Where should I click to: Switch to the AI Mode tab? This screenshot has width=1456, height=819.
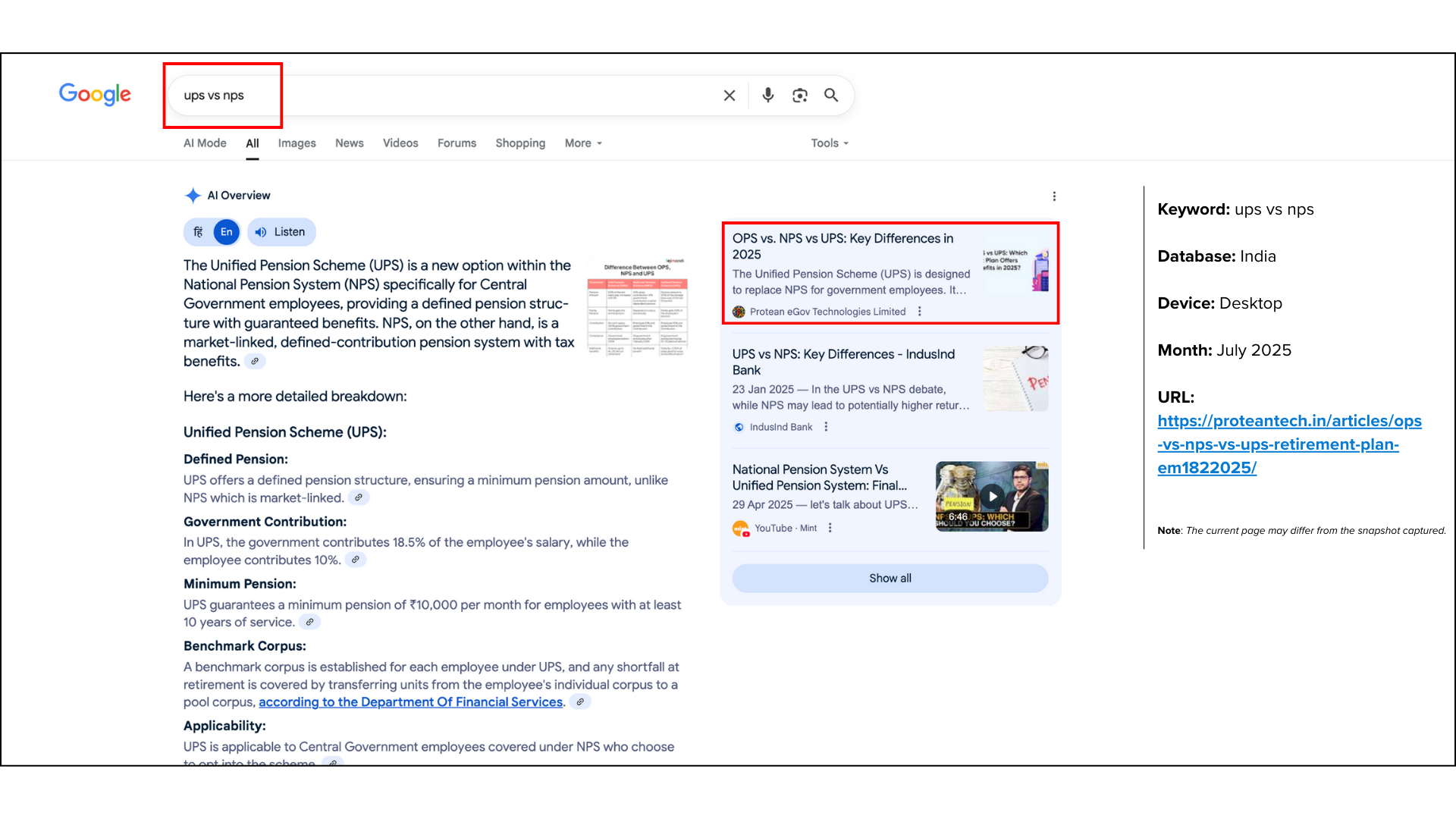tap(205, 143)
